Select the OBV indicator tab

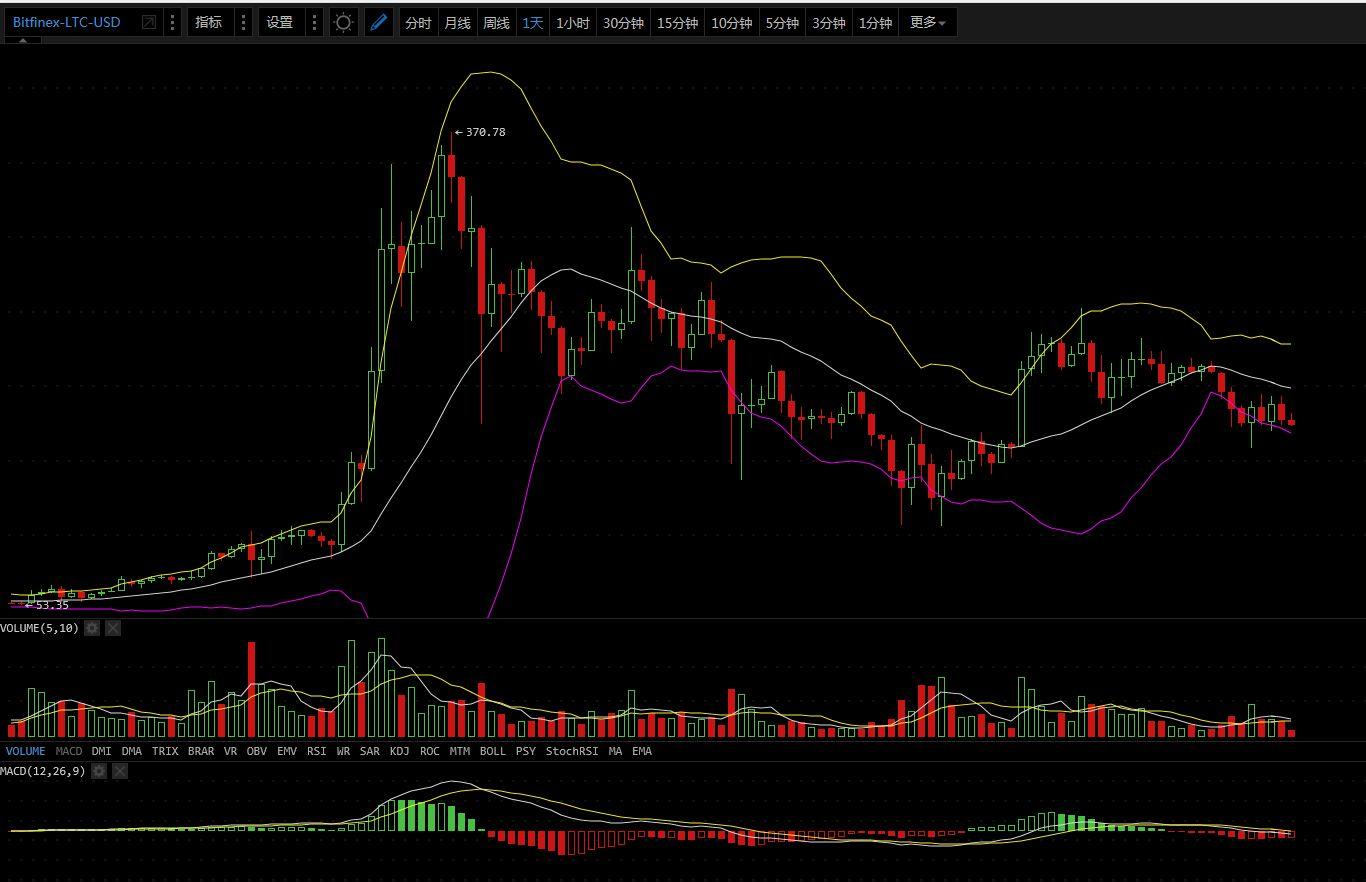[257, 751]
